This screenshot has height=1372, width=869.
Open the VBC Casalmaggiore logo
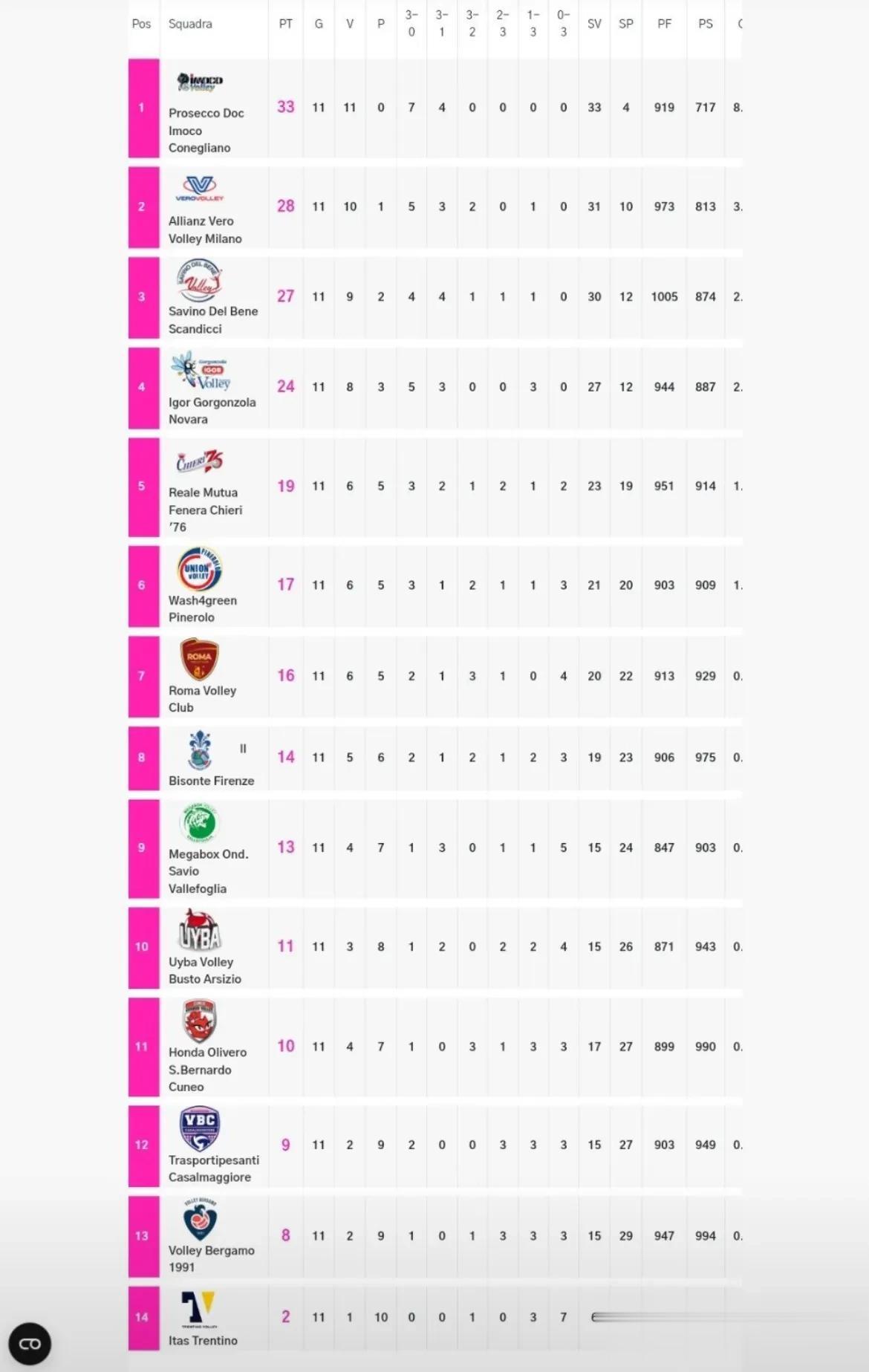tap(200, 1128)
